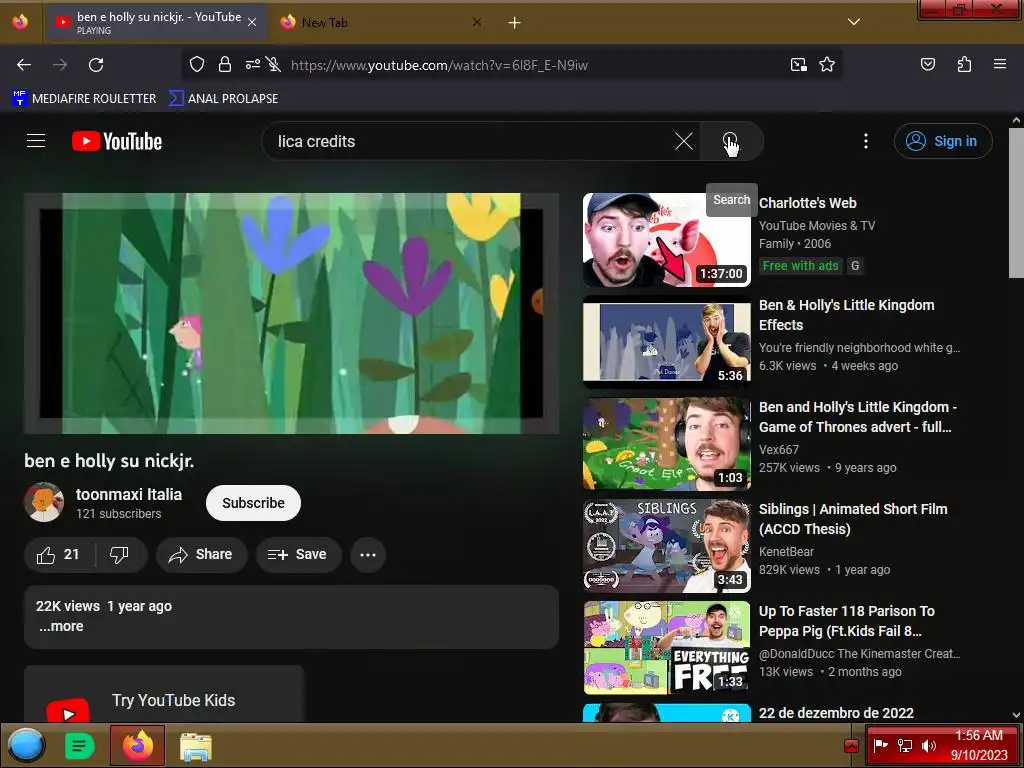Go back with the browser back arrow

coord(24,65)
